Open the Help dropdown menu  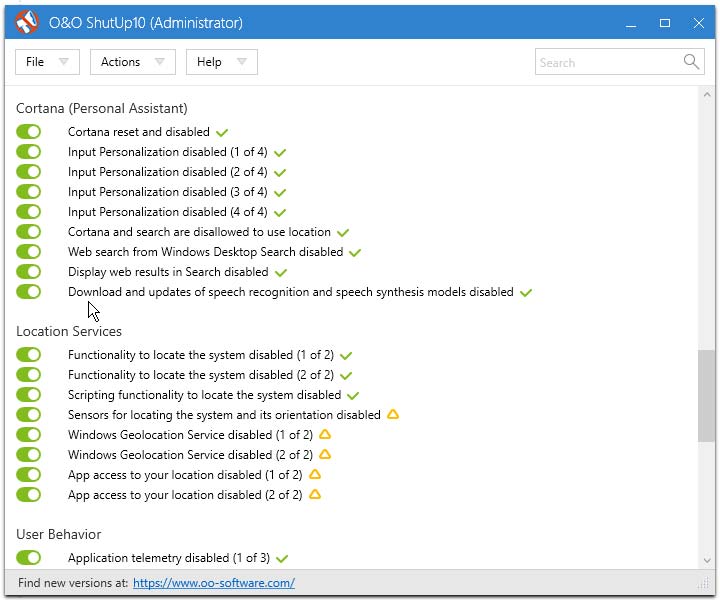tap(222, 62)
